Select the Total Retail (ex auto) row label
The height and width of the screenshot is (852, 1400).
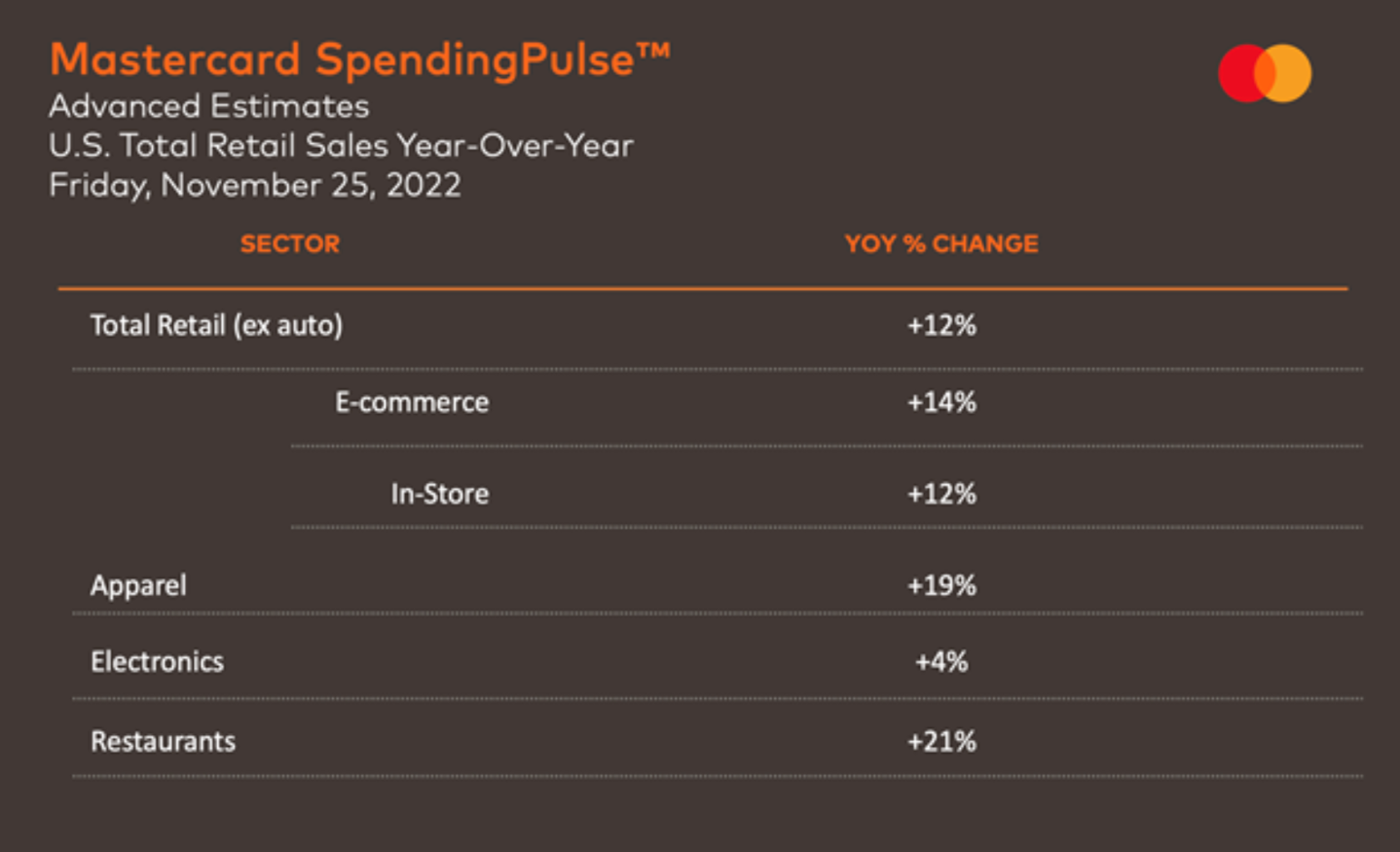216,325
